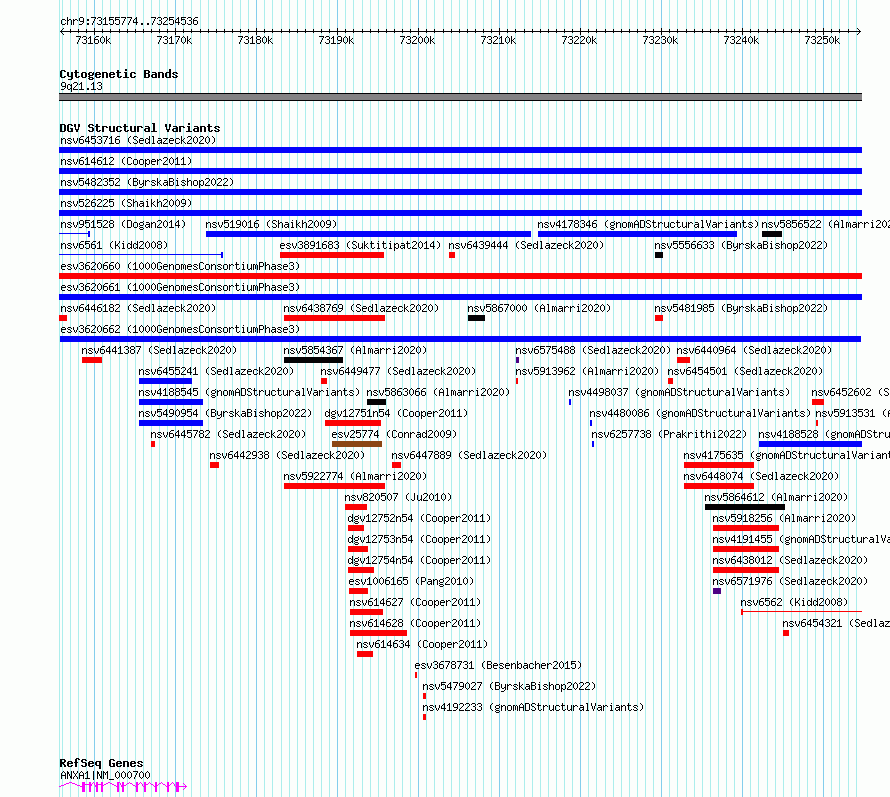890x797 pixels.
Task: Click the nsv5490954 (ByrskaBishop2022) blue bar
Action: (171, 423)
